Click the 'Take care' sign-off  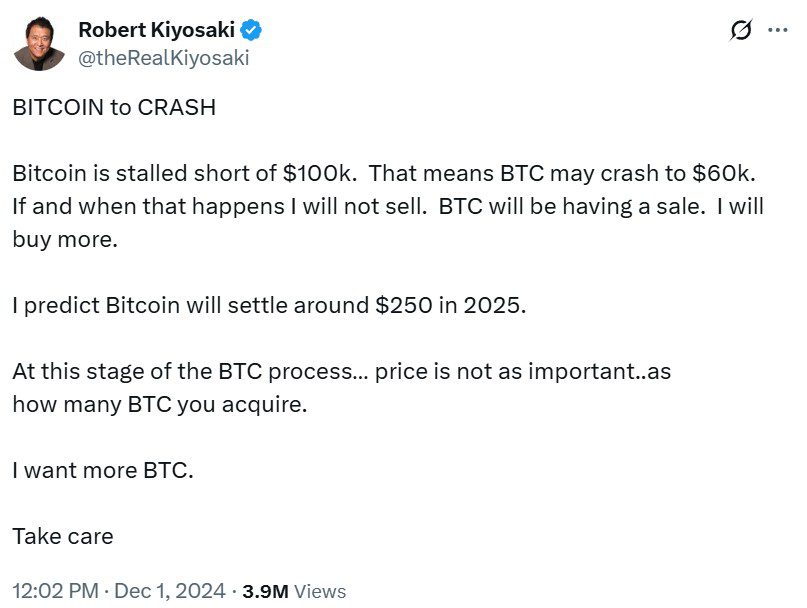tap(62, 535)
